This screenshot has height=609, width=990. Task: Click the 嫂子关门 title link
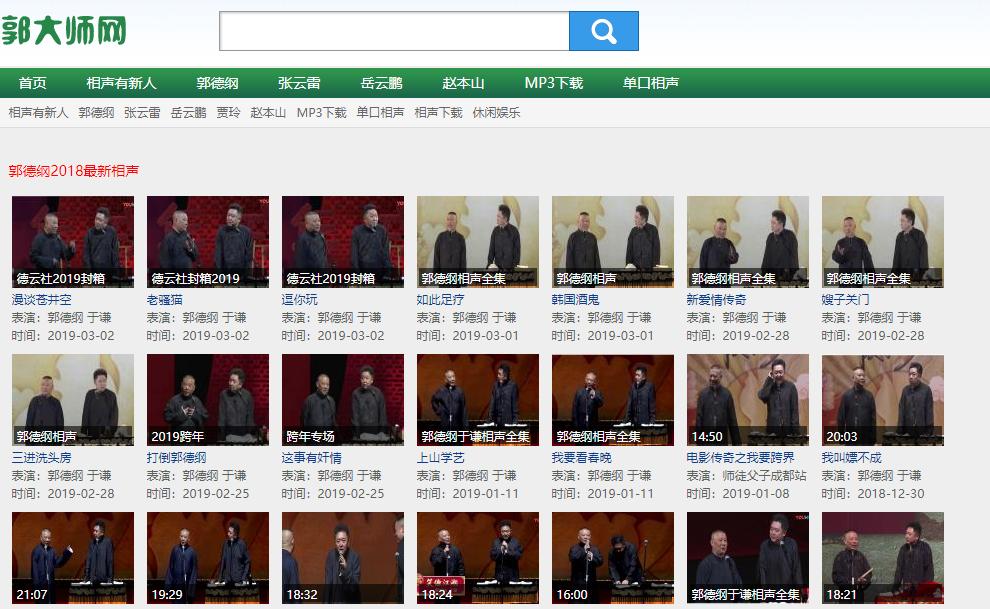[846, 300]
